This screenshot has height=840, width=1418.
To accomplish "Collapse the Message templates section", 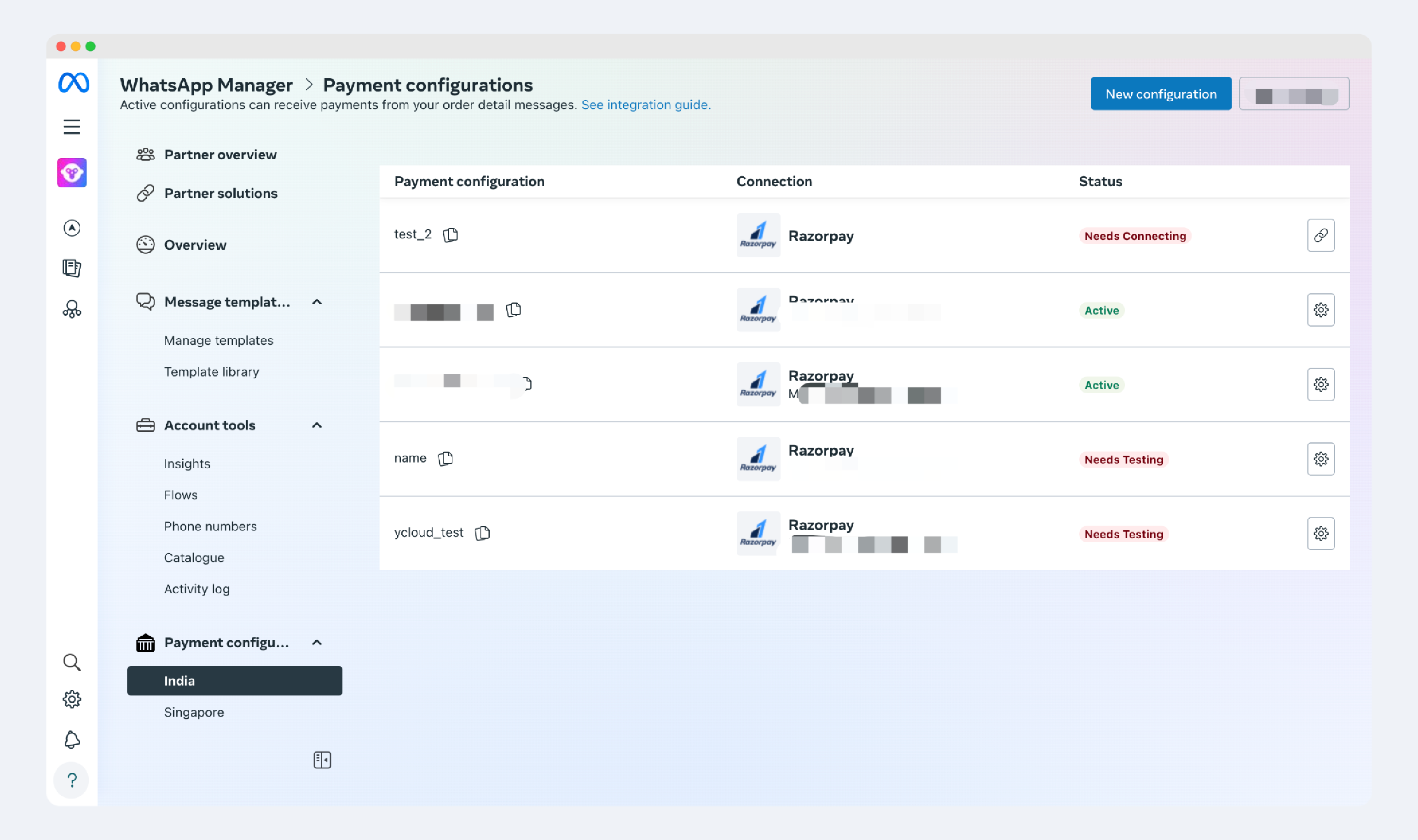I will point(317,302).
